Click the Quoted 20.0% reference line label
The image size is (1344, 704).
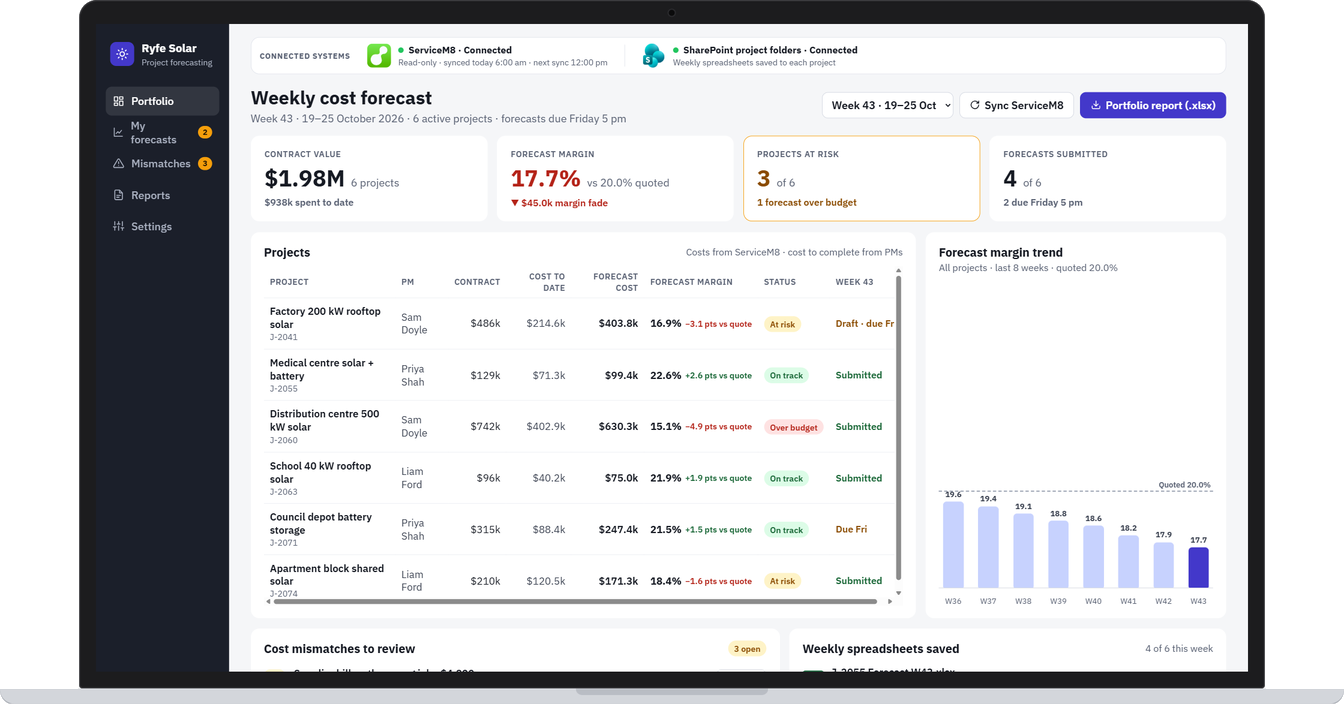[1185, 485]
